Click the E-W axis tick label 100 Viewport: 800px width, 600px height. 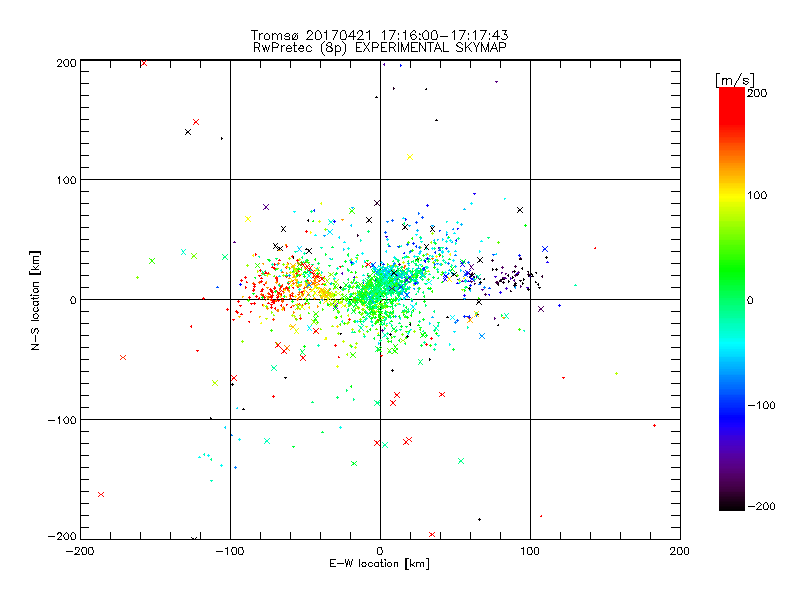click(530, 551)
